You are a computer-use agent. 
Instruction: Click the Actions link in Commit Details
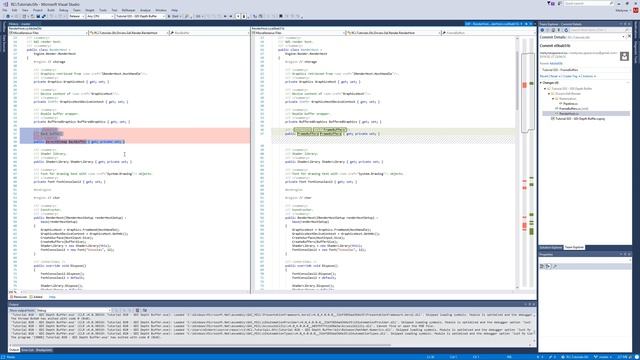(x=589, y=76)
